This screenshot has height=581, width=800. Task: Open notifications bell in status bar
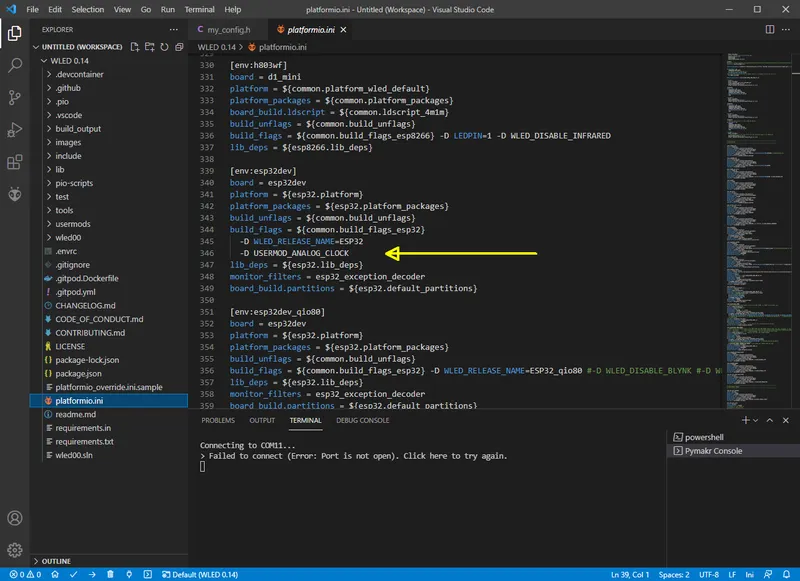[x=786, y=574]
